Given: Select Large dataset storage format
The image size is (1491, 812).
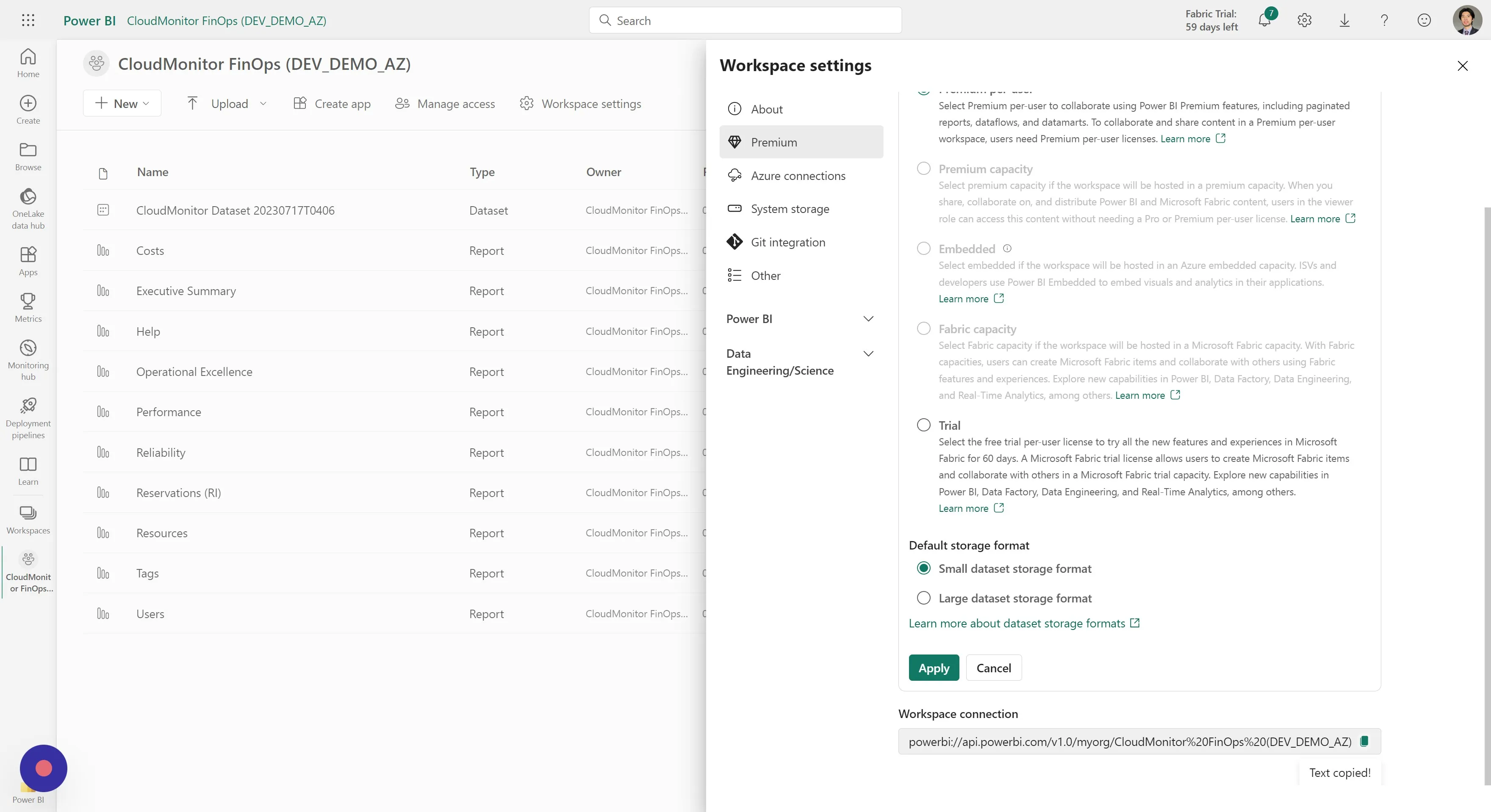Looking at the screenshot, I should click(924, 598).
